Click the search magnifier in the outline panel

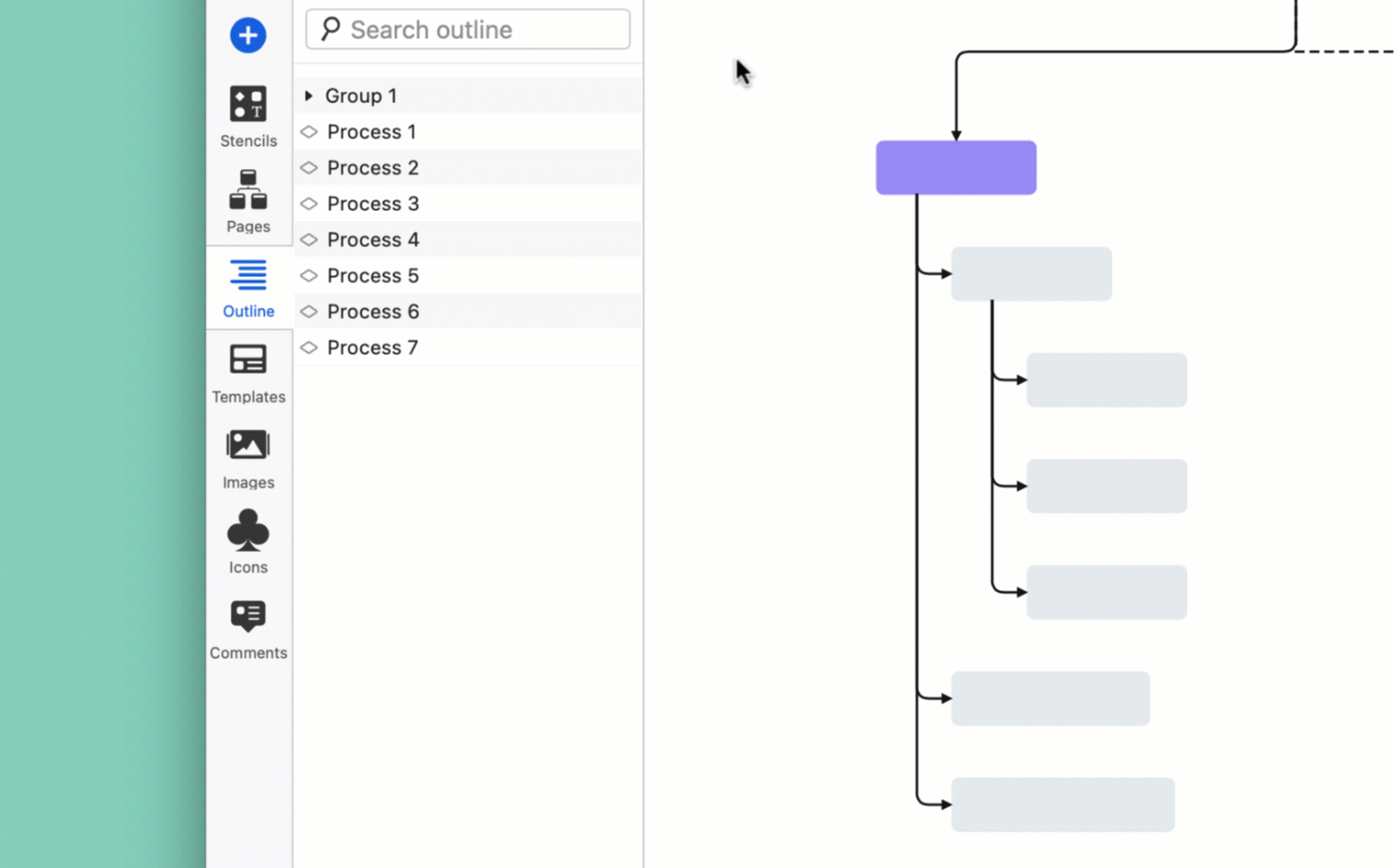pos(329,29)
